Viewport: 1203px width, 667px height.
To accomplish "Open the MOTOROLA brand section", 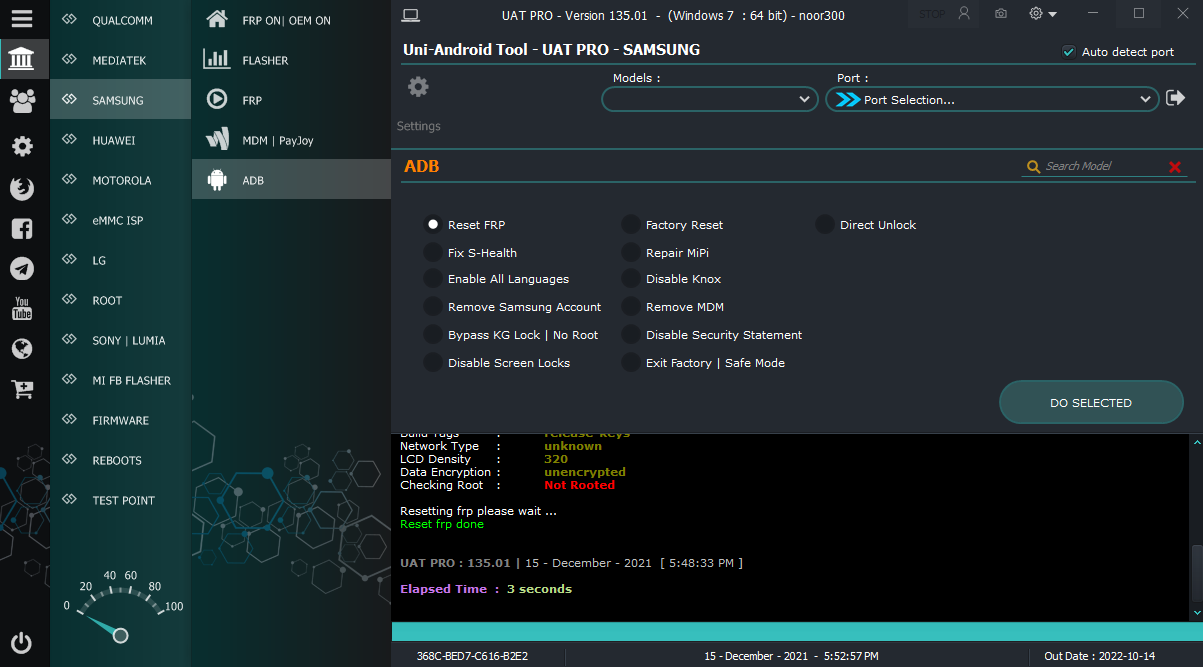I will 120,180.
